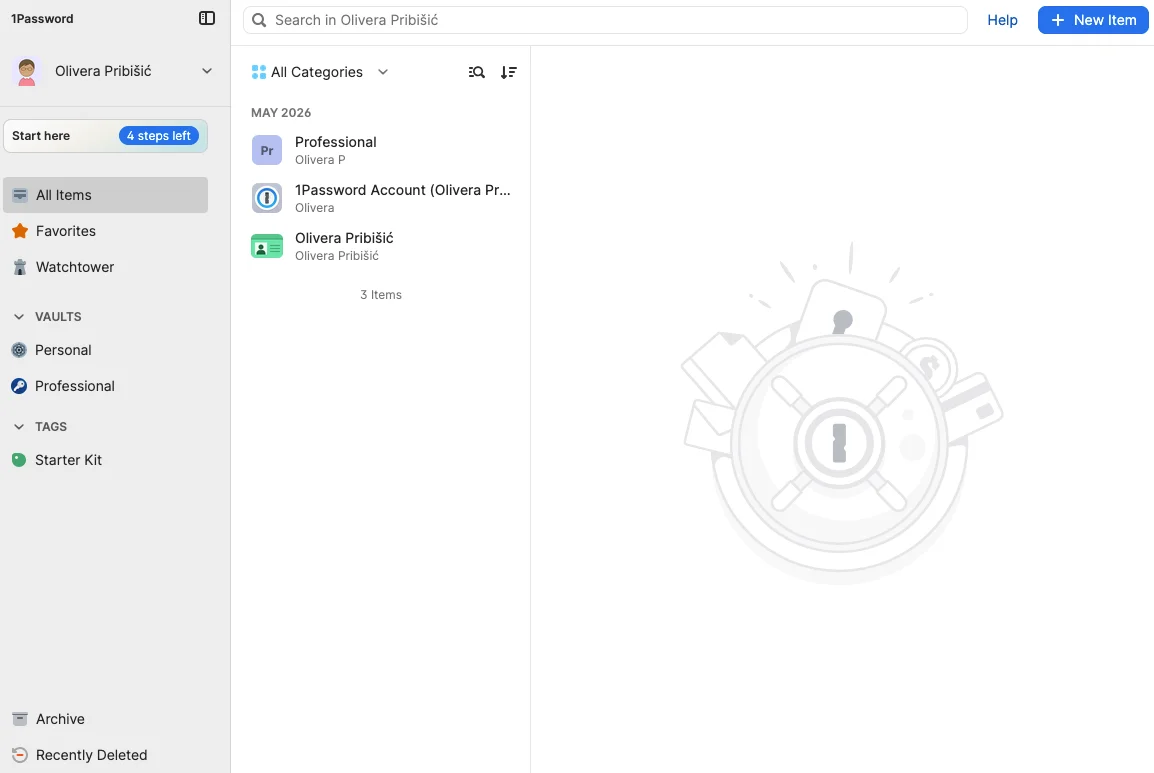Select the 1Password Account item
Image resolution: width=1154 pixels, height=773 pixels.
(x=381, y=198)
